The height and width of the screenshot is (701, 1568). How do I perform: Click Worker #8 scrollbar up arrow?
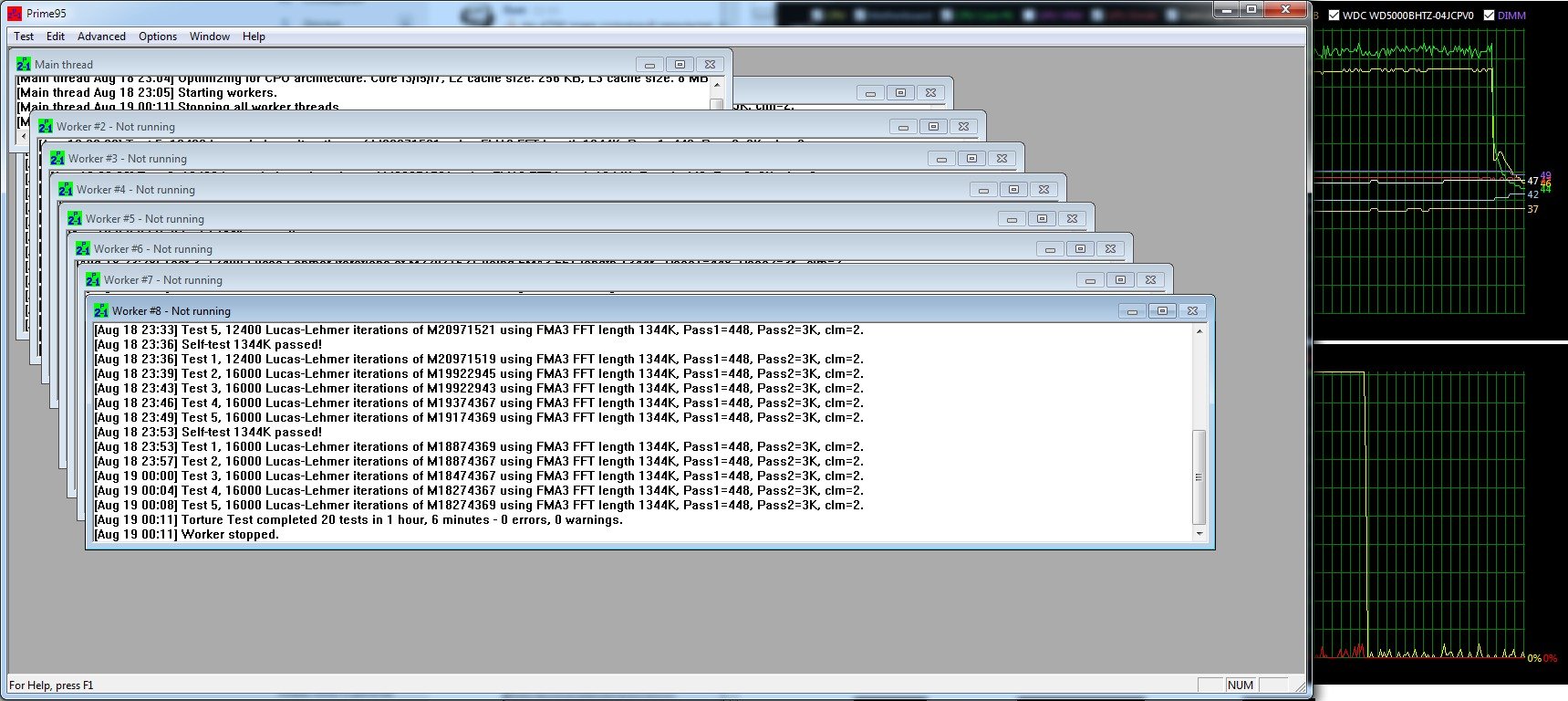[1199, 330]
